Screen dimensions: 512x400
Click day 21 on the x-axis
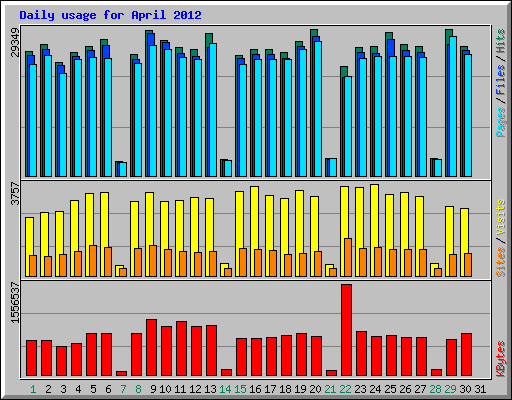click(330, 389)
